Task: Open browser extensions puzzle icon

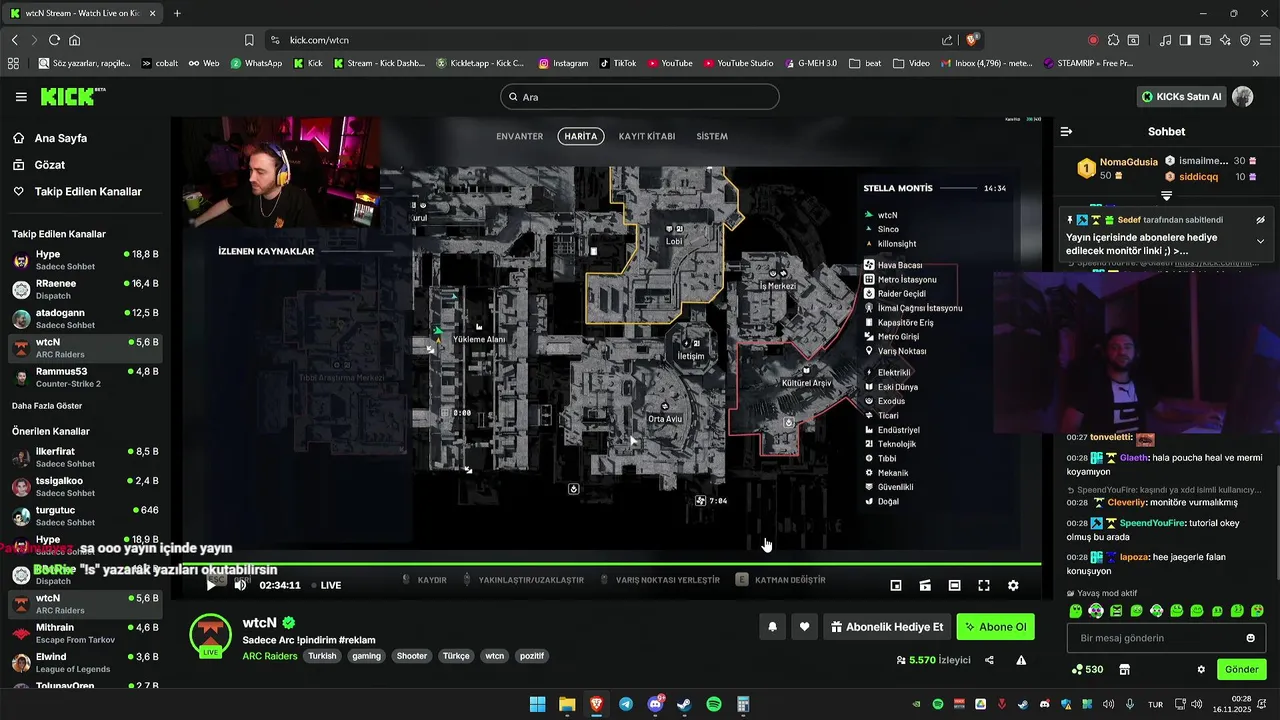Action: tap(1113, 40)
